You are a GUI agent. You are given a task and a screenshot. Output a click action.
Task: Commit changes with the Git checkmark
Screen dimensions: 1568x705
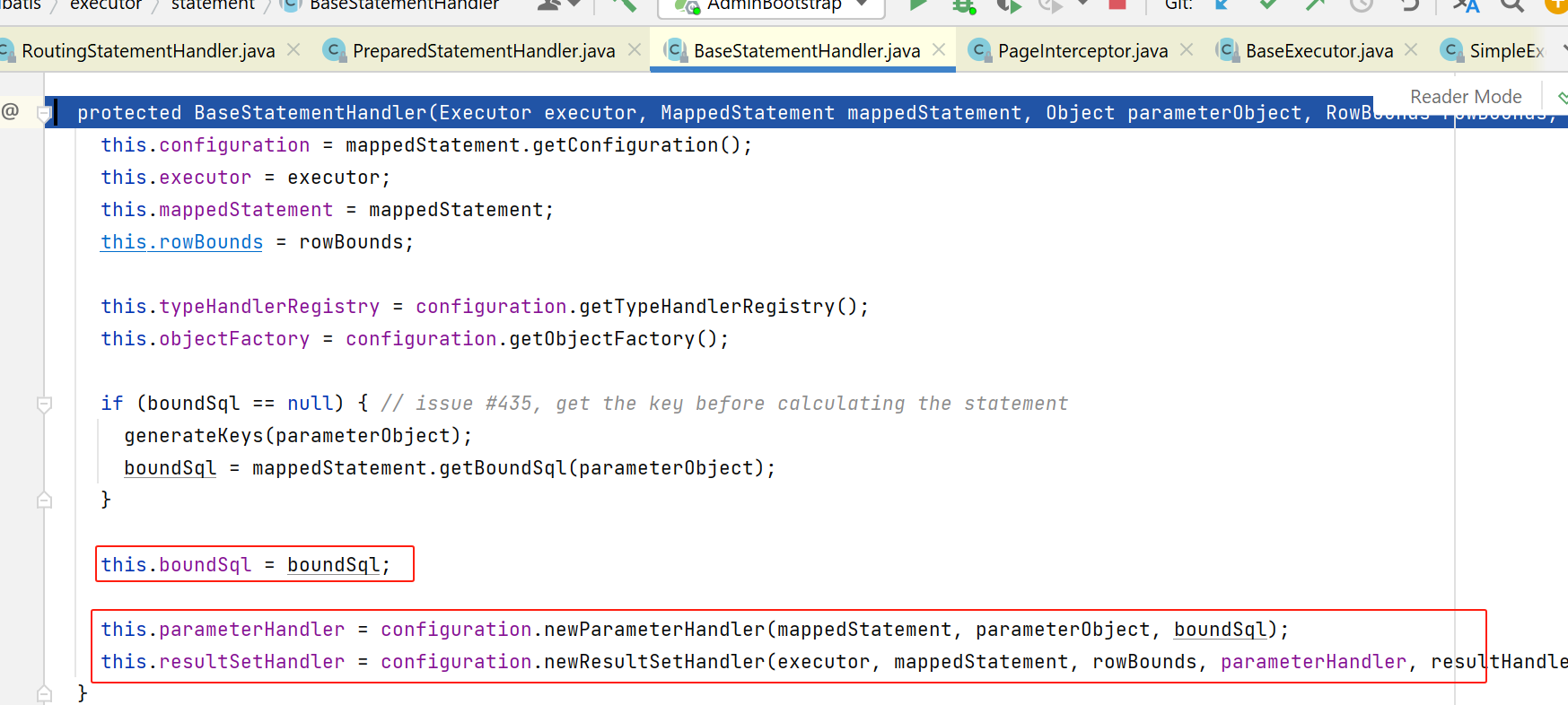pos(1268,4)
